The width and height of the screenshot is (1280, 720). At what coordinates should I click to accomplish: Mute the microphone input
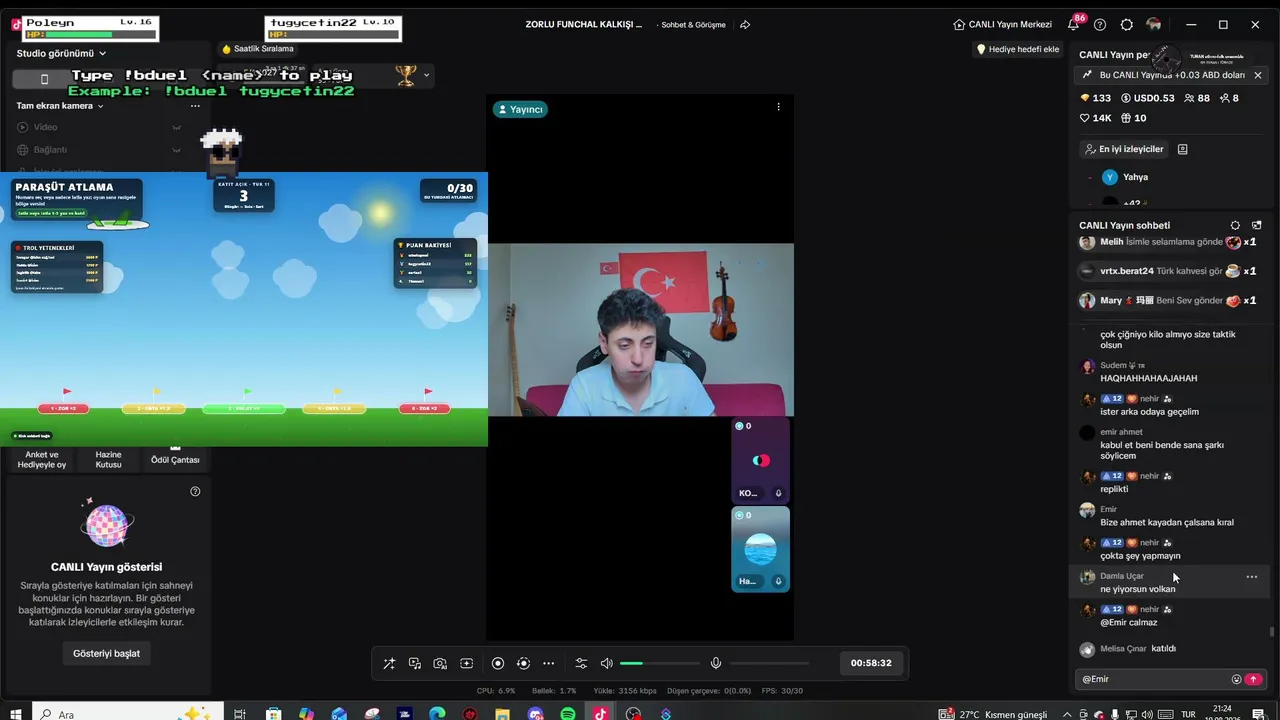pos(716,663)
